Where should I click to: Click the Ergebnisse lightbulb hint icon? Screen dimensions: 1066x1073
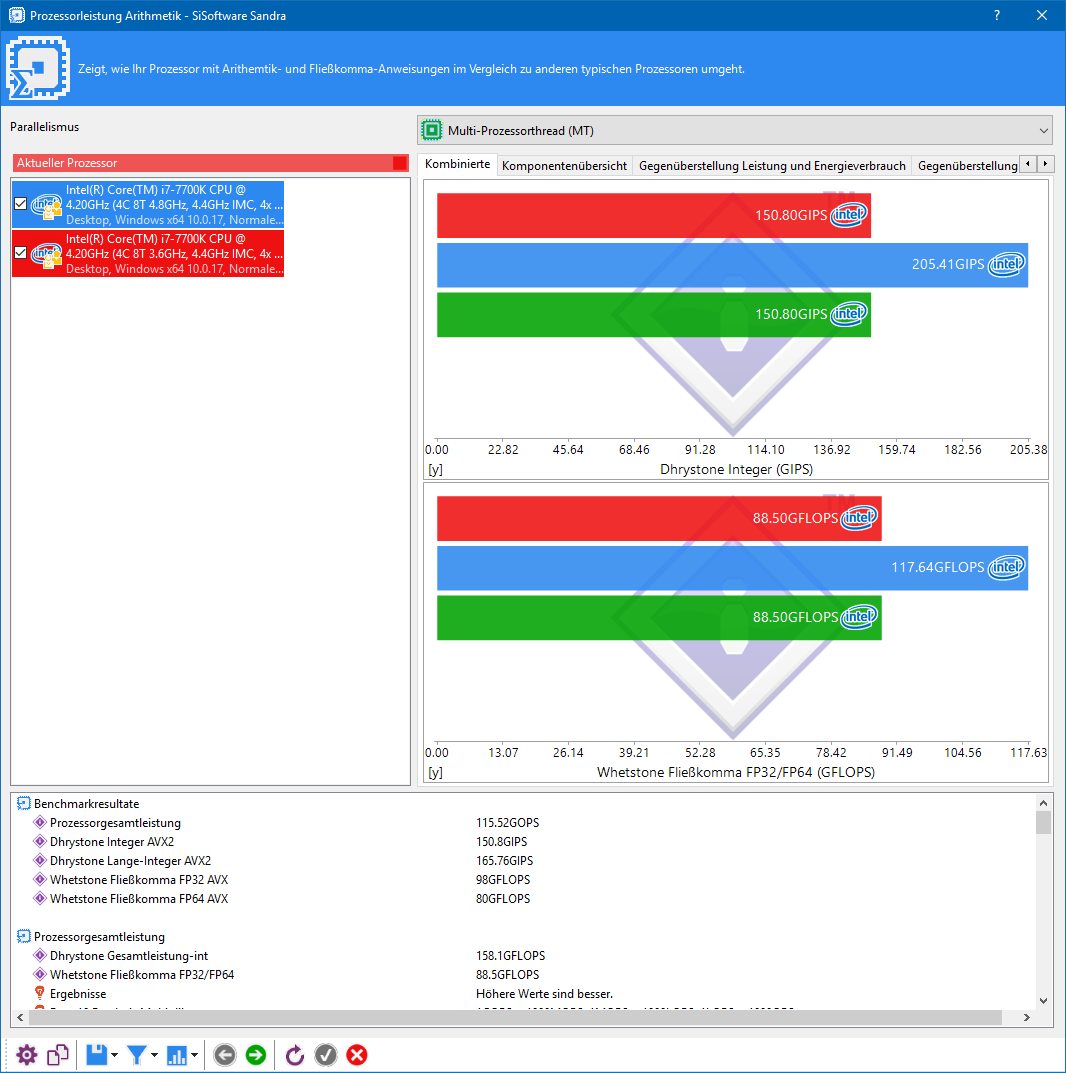(x=40, y=993)
